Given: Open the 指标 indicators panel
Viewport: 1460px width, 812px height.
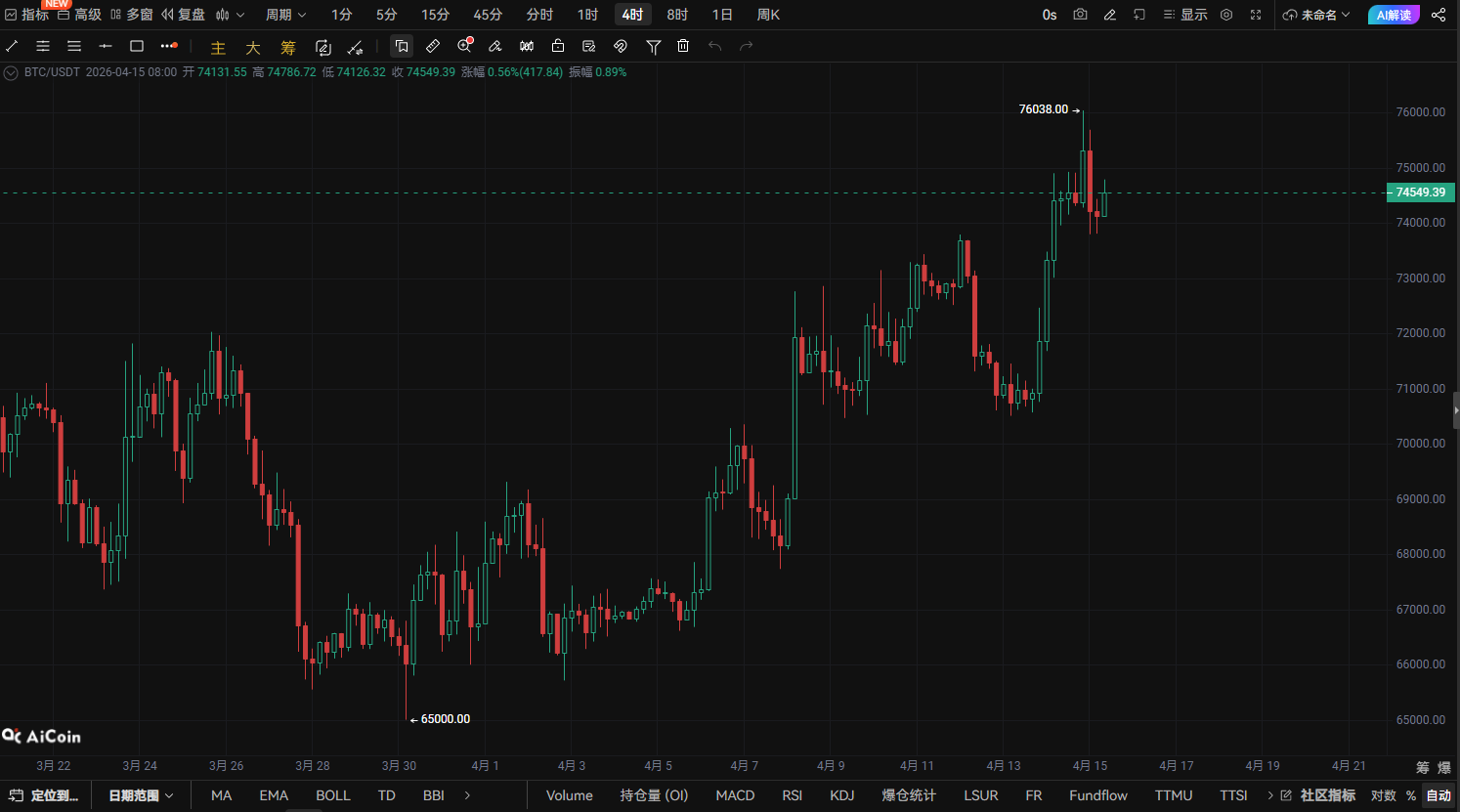Looking at the screenshot, I should [x=26, y=15].
